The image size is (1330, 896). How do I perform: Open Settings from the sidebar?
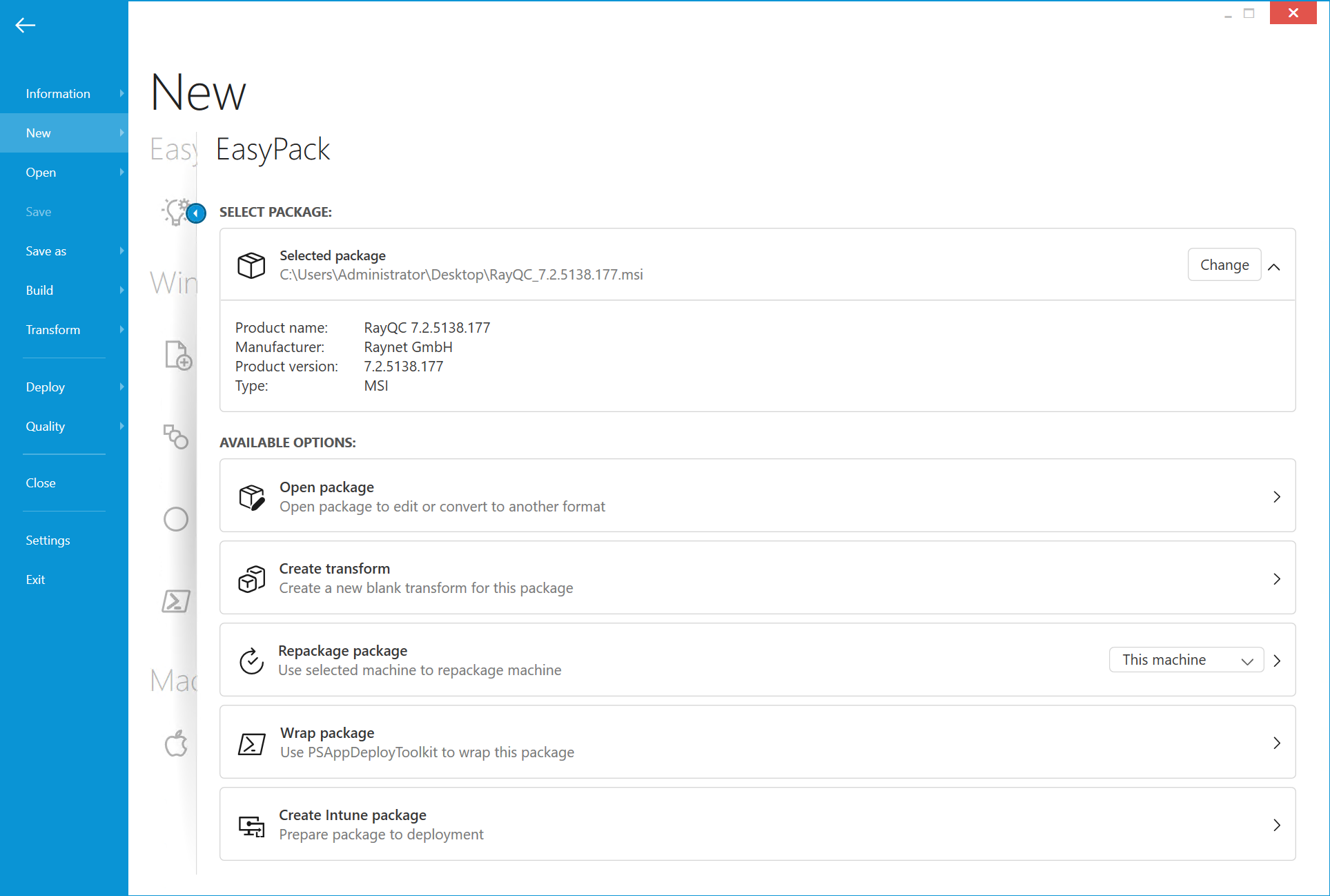click(x=64, y=540)
